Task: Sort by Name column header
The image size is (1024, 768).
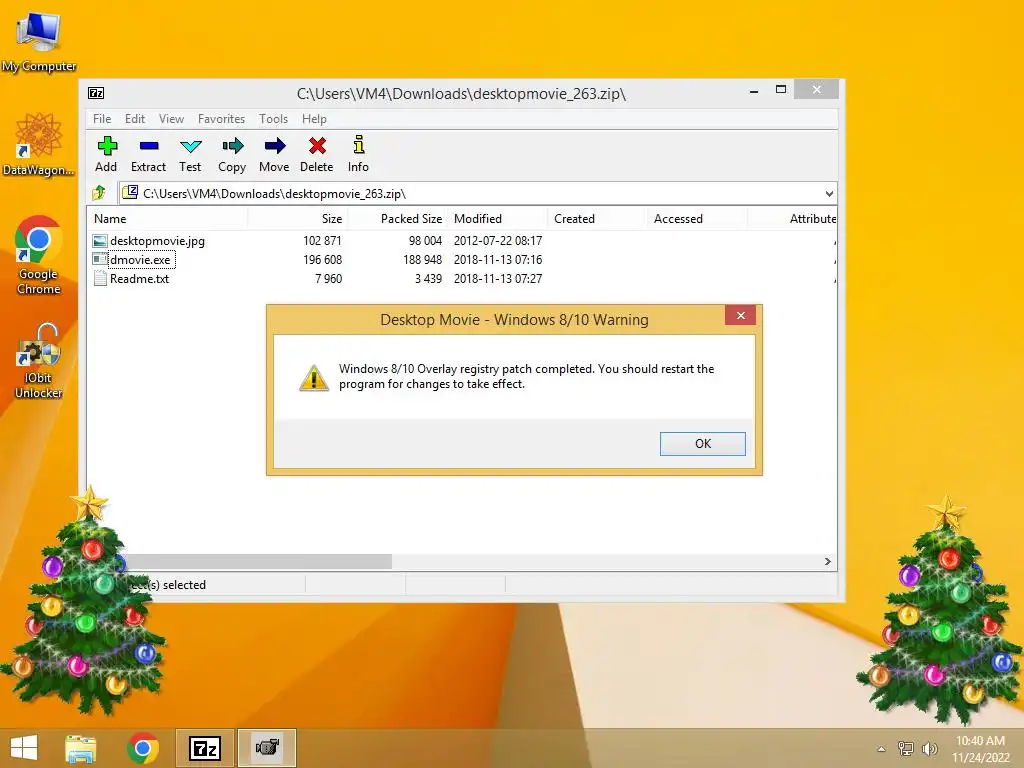Action: pyautogui.click(x=167, y=219)
